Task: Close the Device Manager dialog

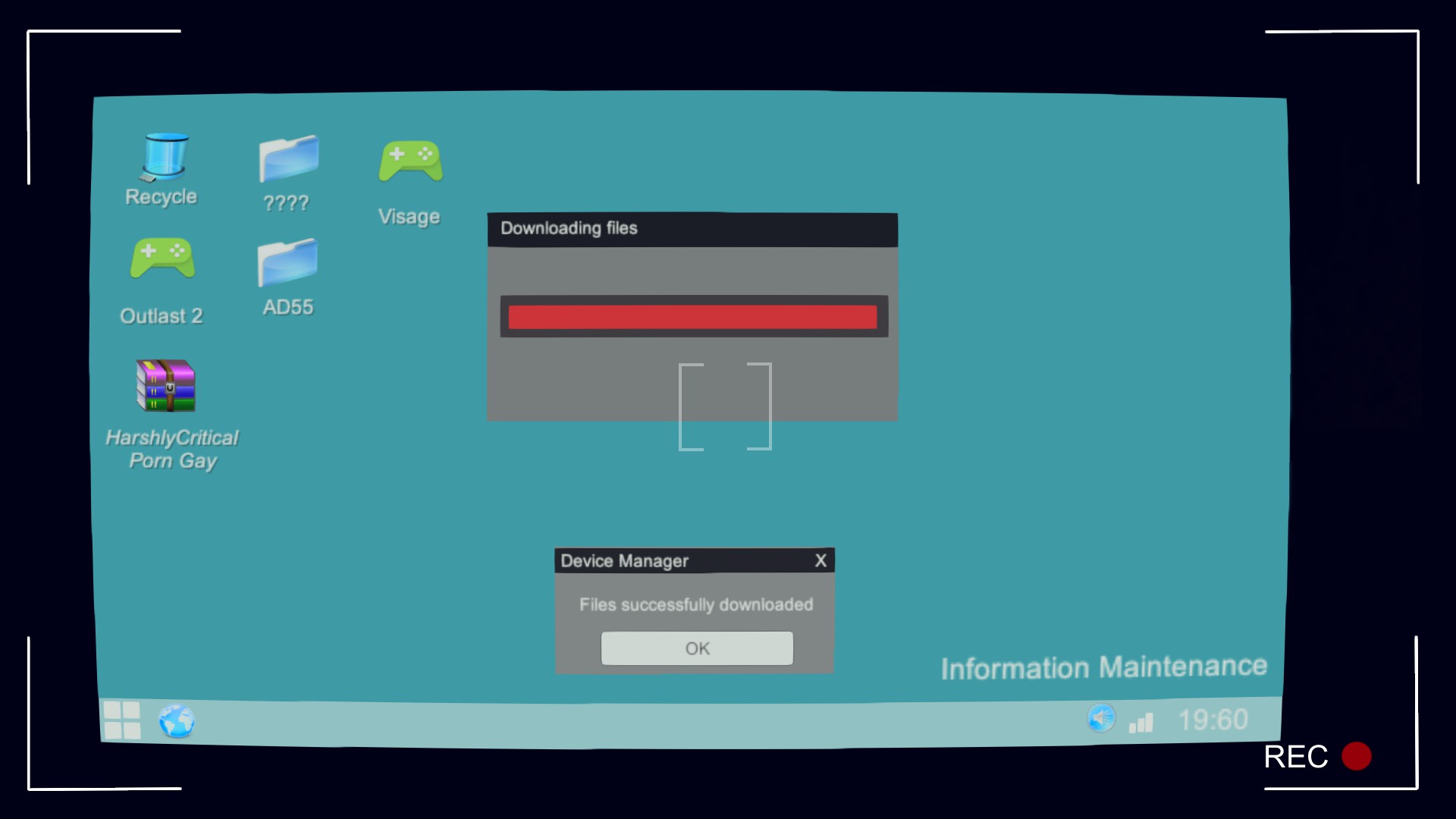Action: click(821, 560)
